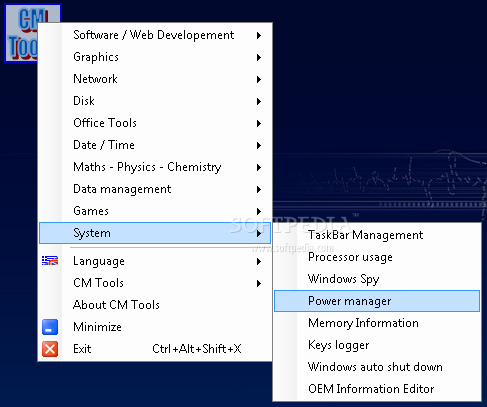Screen dimensions: 487x407
Task: Click the flag icon beside Language
Action: pos(50,261)
